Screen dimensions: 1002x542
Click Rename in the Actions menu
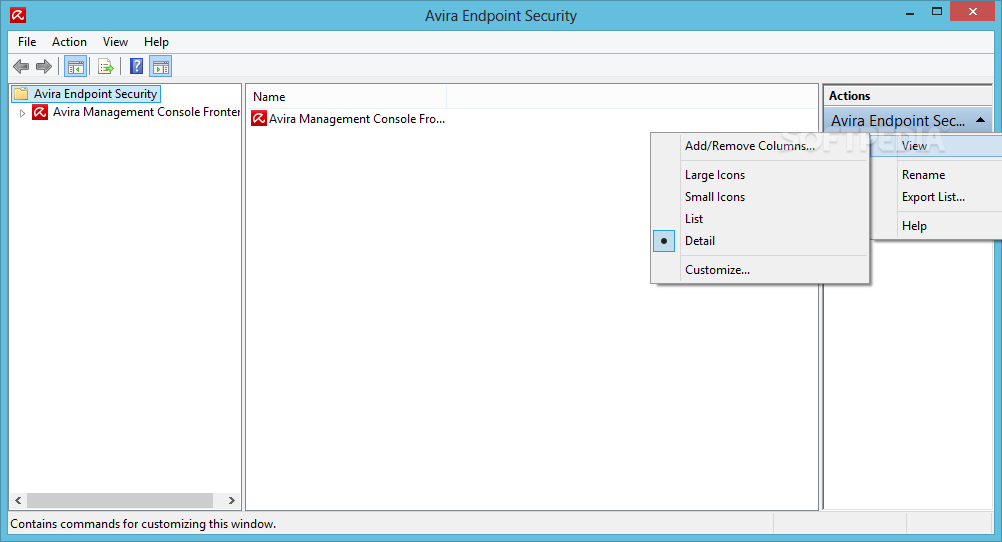click(x=936, y=174)
